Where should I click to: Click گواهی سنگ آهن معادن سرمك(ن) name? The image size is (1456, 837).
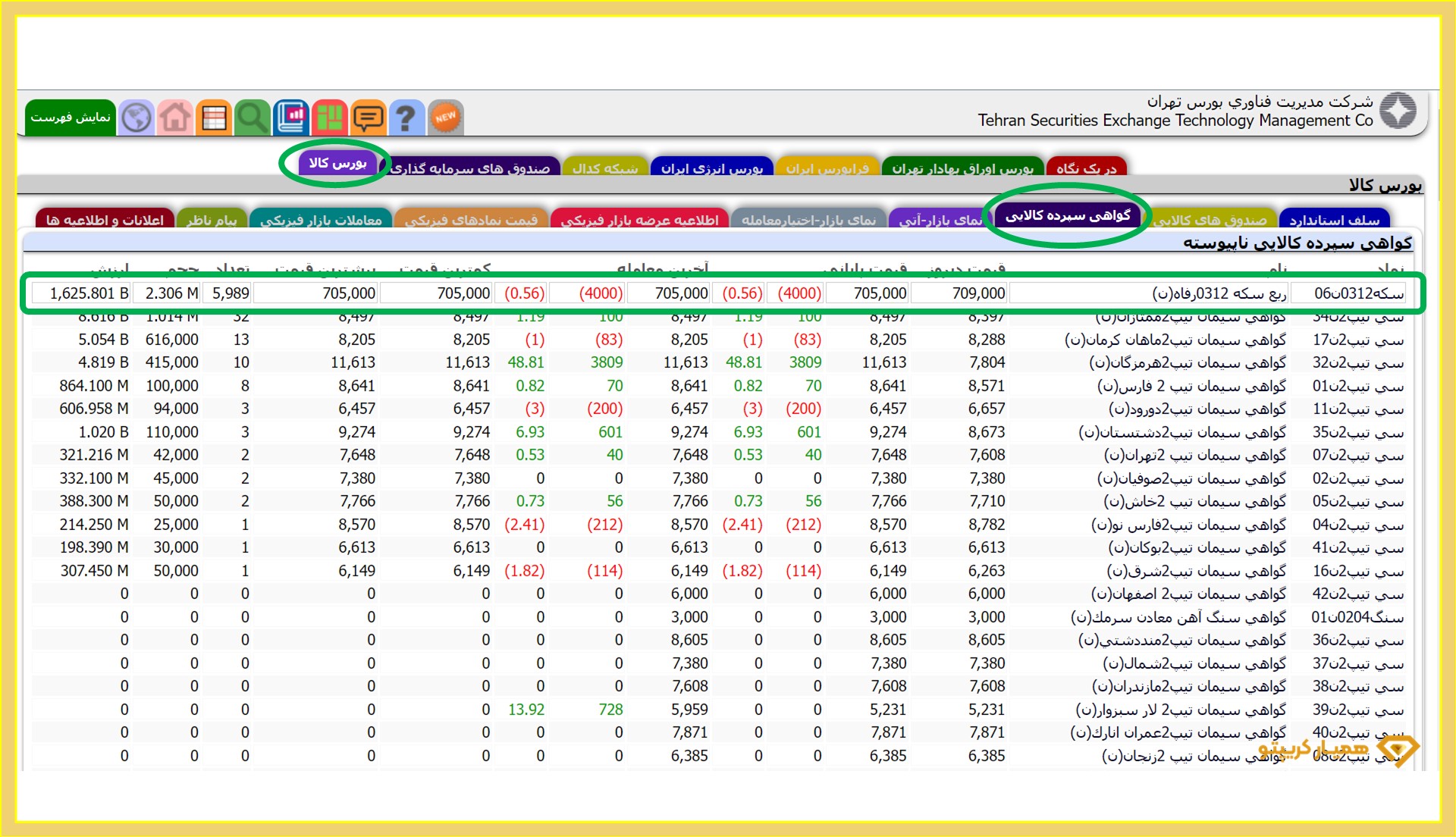click(x=1178, y=617)
